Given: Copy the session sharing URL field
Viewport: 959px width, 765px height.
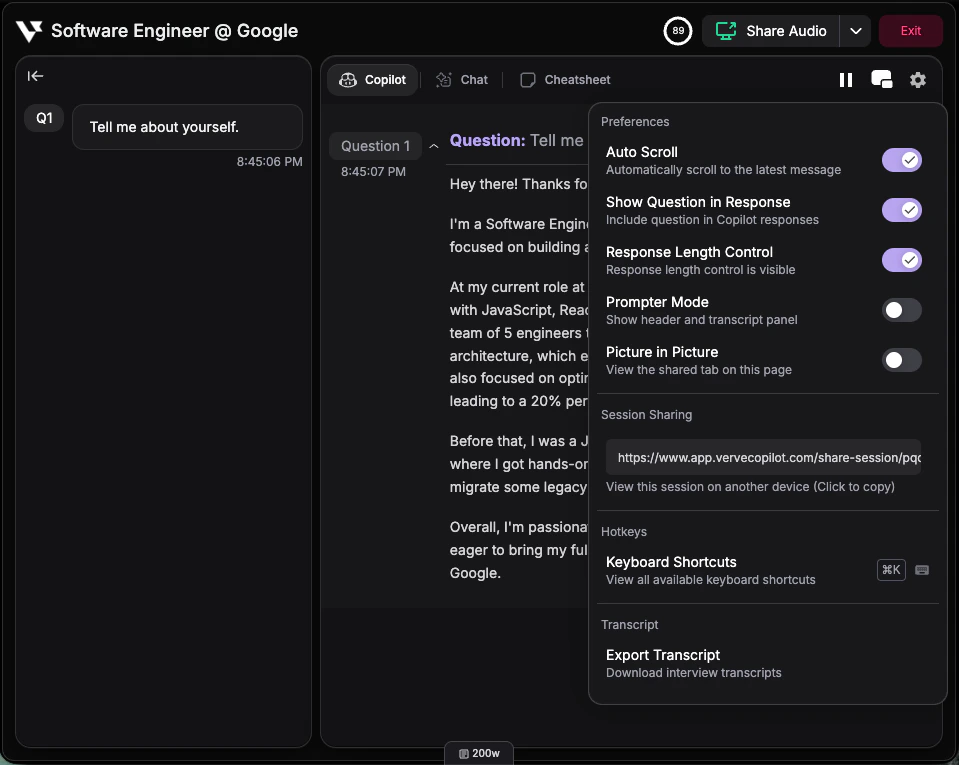Looking at the screenshot, I should pos(765,457).
